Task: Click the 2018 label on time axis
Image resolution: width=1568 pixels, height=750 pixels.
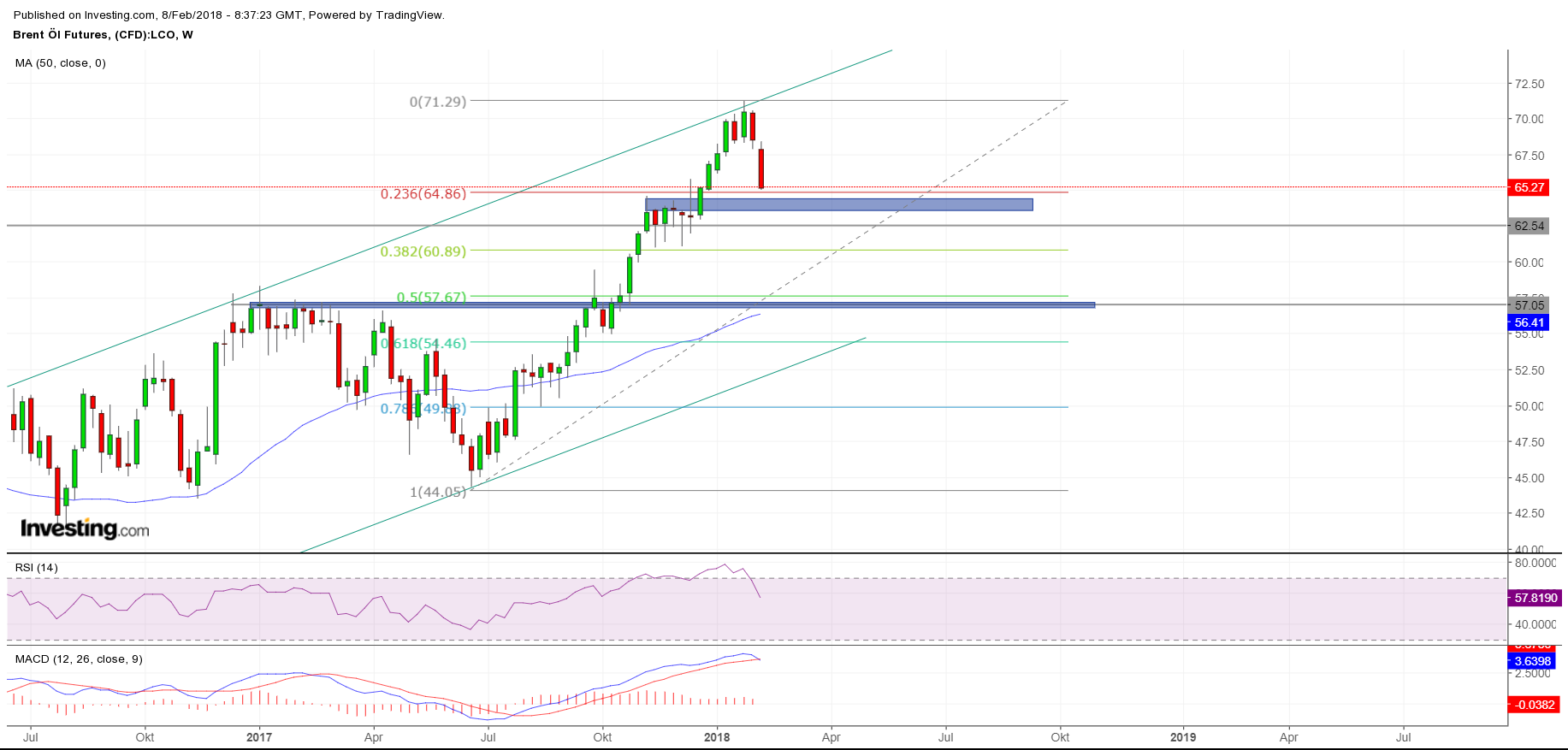Action: 717,737
